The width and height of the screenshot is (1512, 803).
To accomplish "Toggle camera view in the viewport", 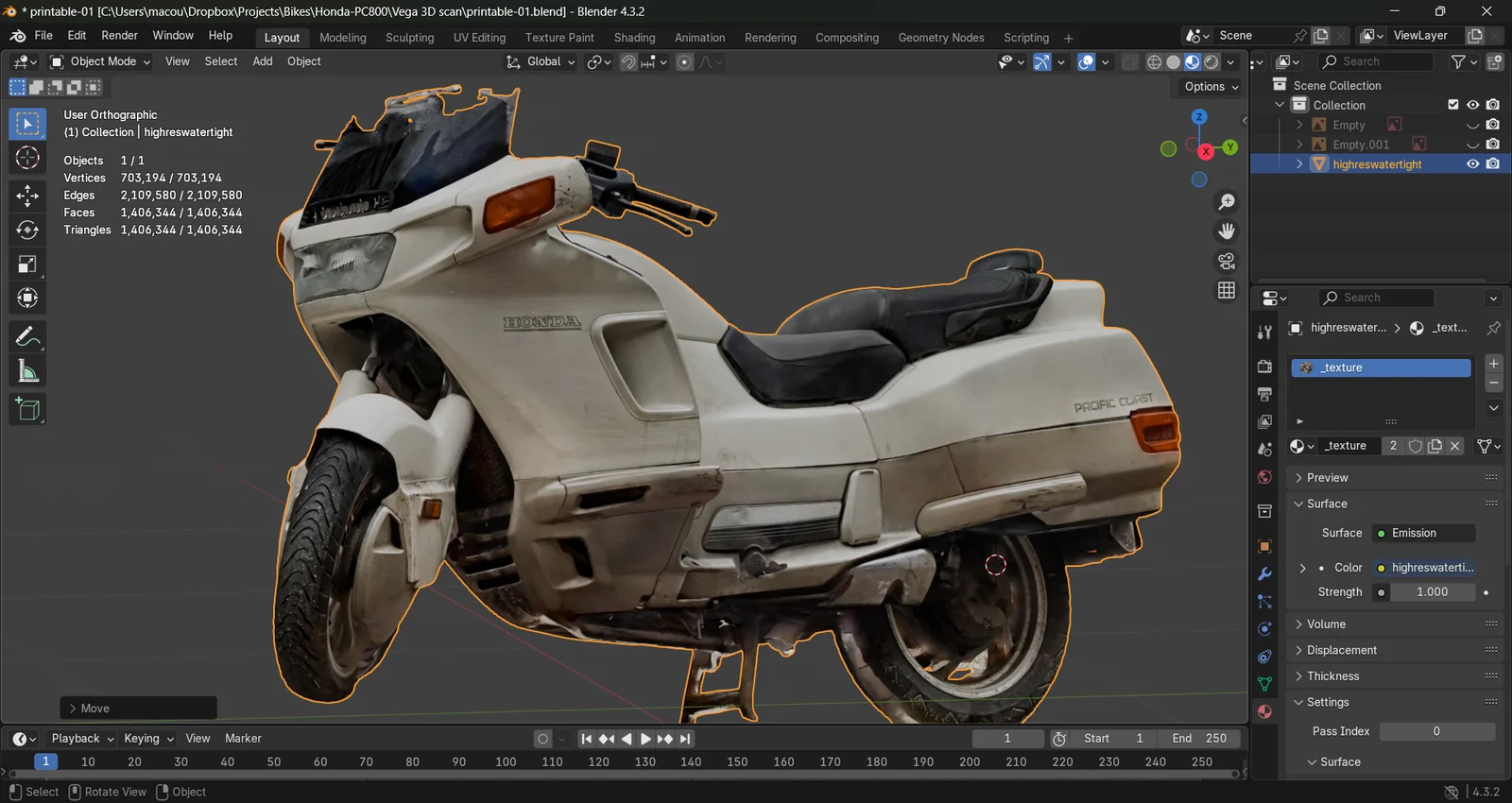I will tap(1227, 261).
